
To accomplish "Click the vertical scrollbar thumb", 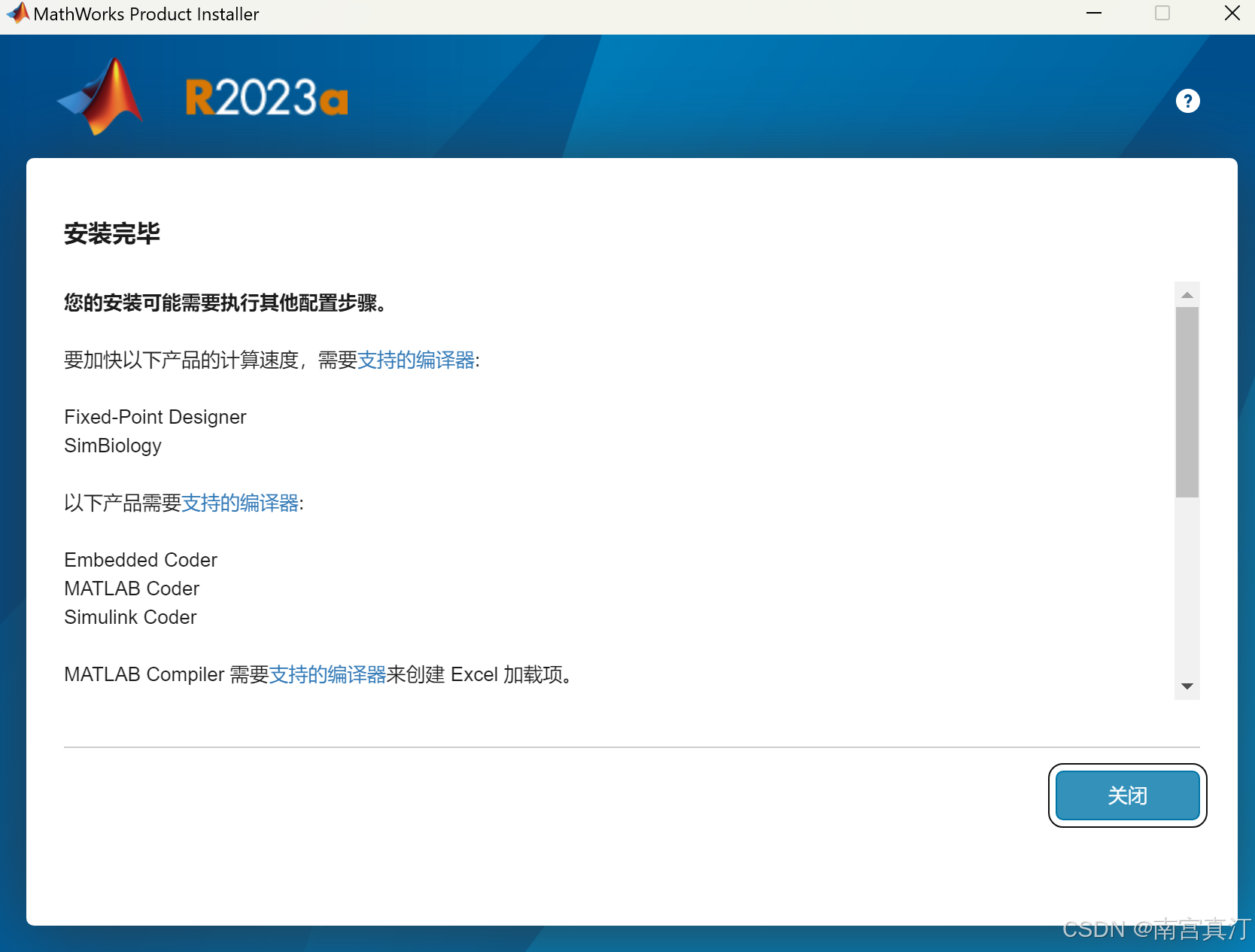I will 1187,402.
